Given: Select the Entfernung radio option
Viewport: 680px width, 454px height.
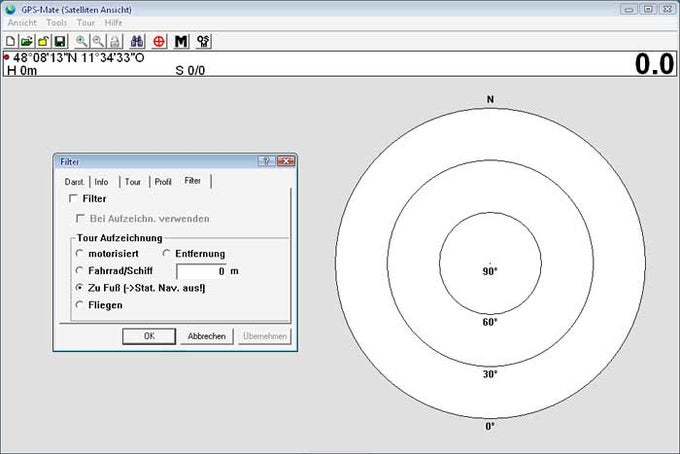Looking at the screenshot, I should point(166,253).
